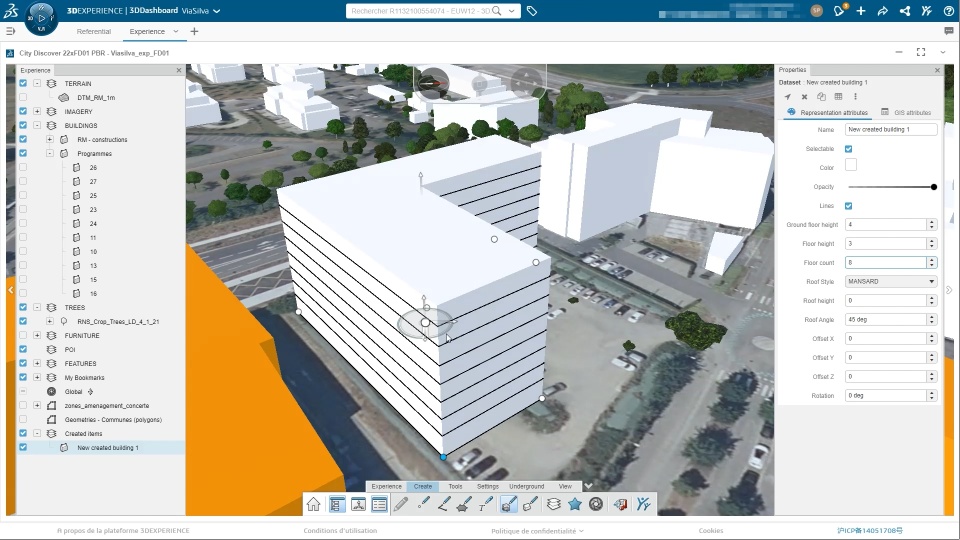Select the create building tool
This screenshot has height=540, width=960.
point(508,504)
